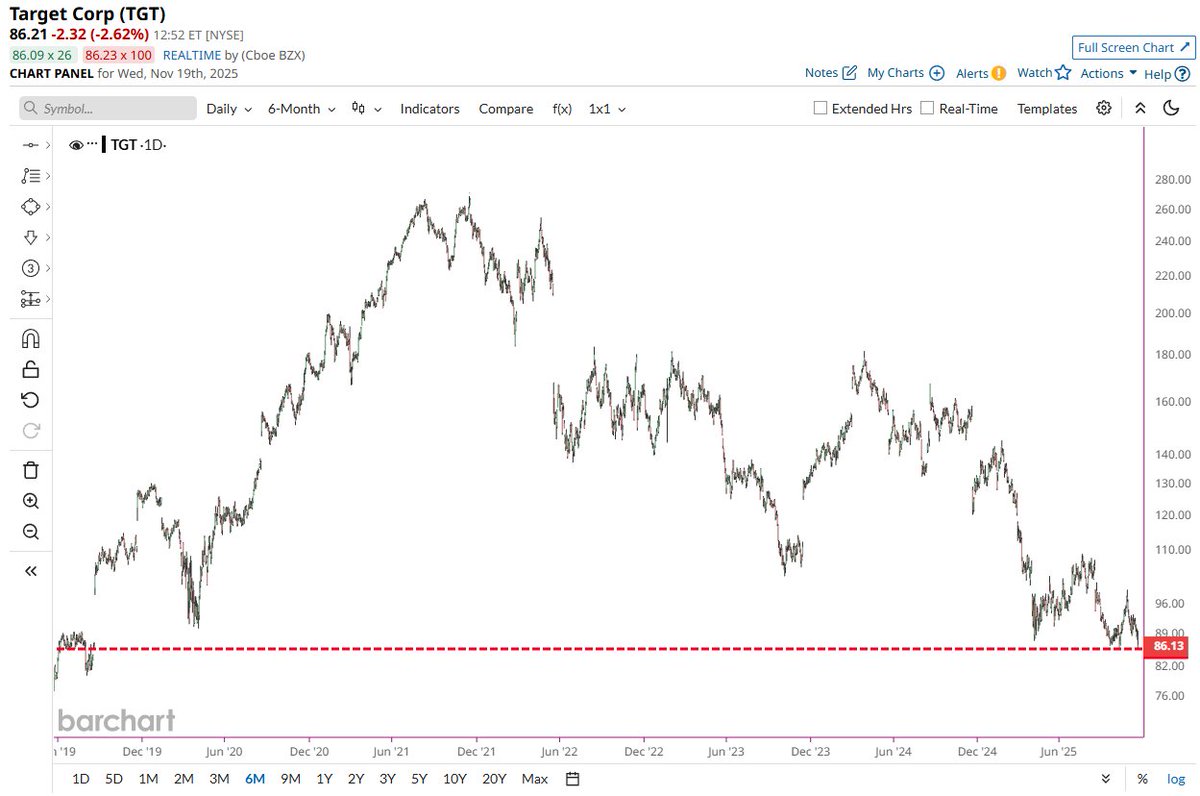This screenshot has width=1200, height=796.
Task: Select the 1Y range tab
Action: (324, 778)
